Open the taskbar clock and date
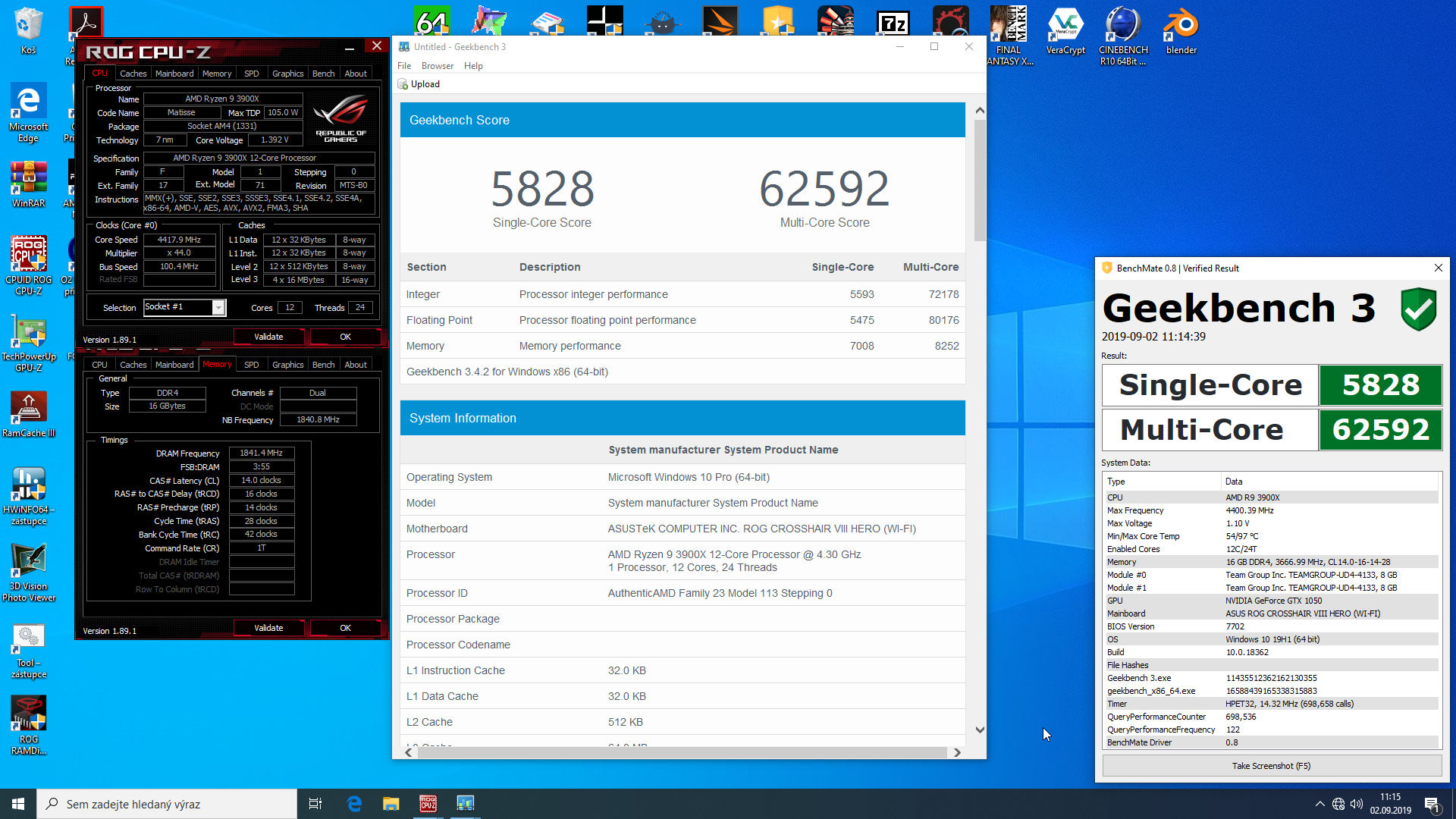1456x819 pixels. (1390, 804)
